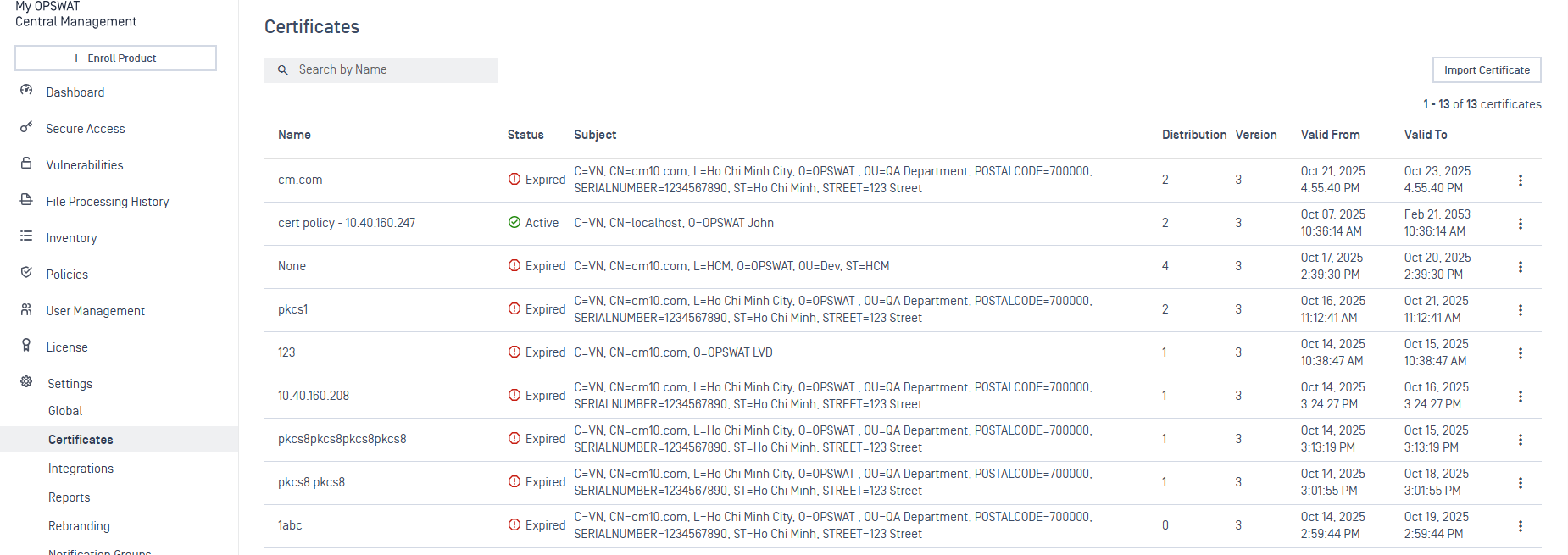The height and width of the screenshot is (555, 1568).
Task: Go to the Reports settings page
Action: point(69,497)
